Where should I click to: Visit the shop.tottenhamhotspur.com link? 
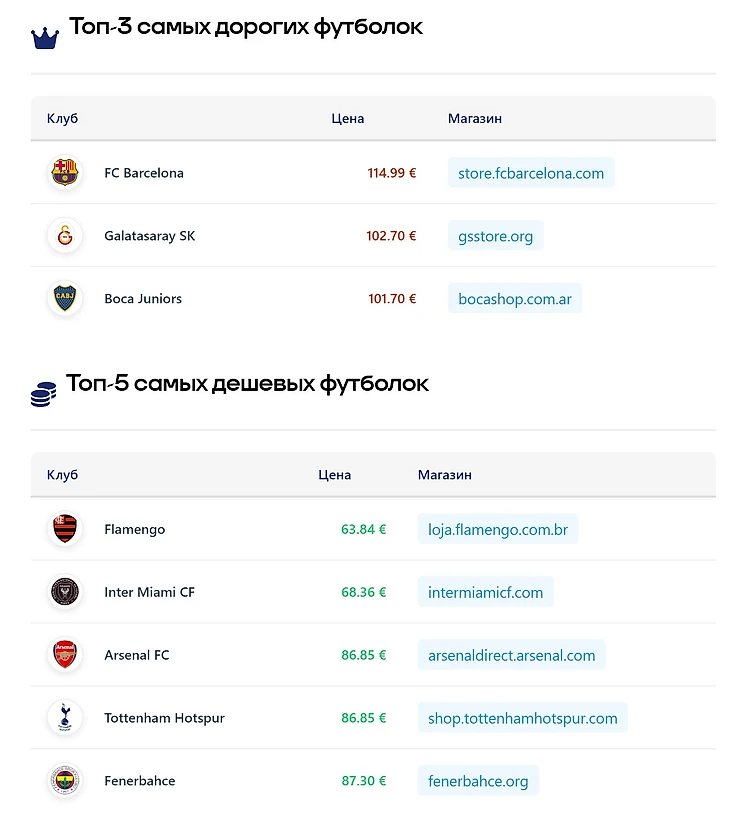pyautogui.click(x=522, y=718)
